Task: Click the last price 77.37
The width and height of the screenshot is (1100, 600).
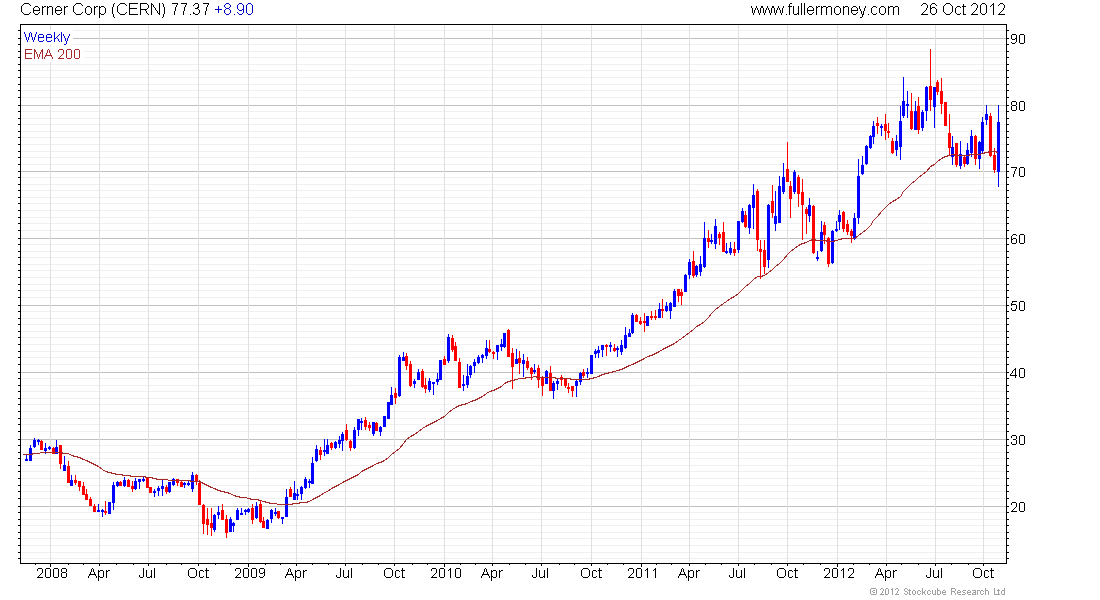Action: pyautogui.click(x=190, y=10)
